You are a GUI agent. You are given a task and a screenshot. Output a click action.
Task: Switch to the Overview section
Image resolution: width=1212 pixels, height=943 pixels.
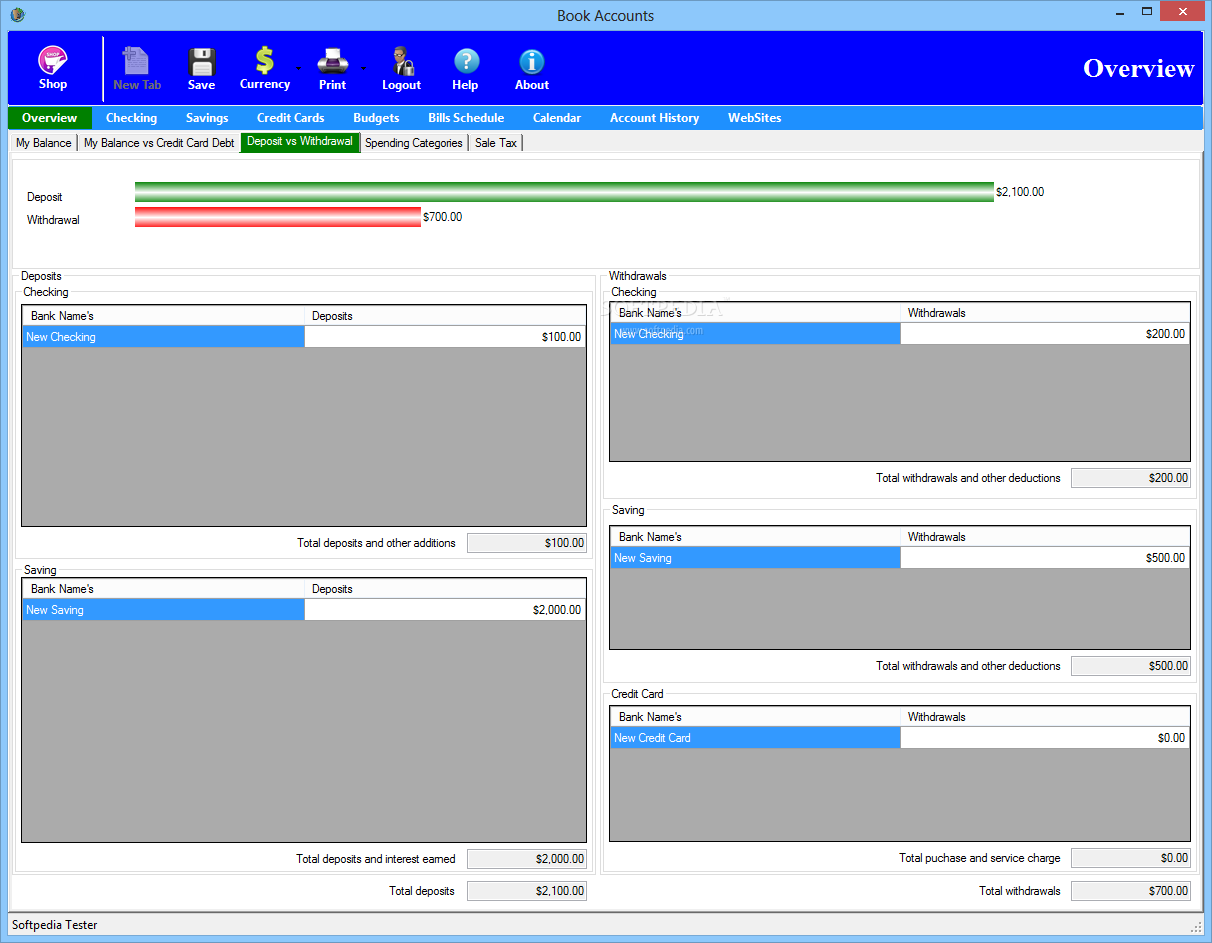point(50,118)
